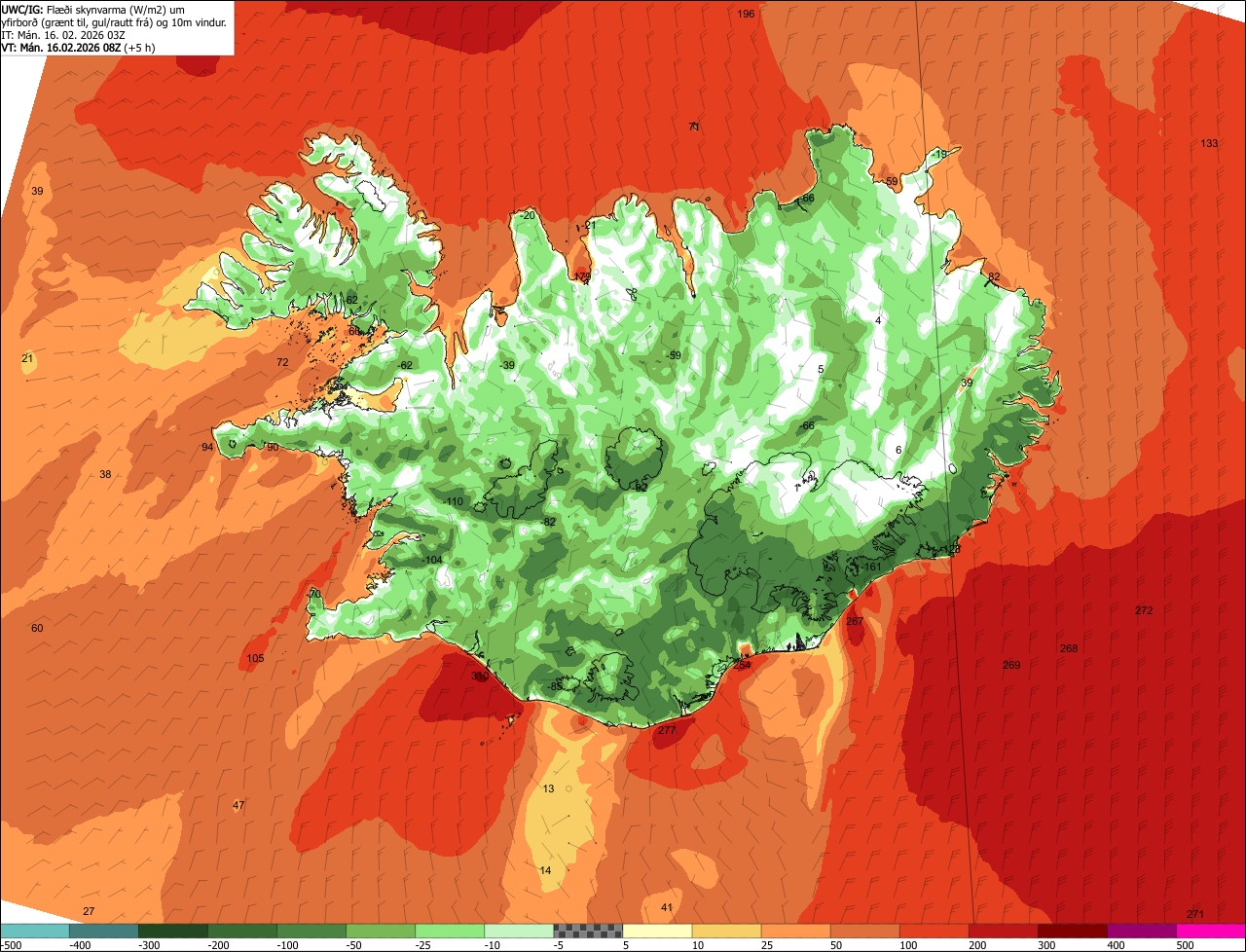Pick the -200 to -100 green legend swatch
Image resolution: width=1246 pixels, height=952 pixels.
tap(241, 931)
